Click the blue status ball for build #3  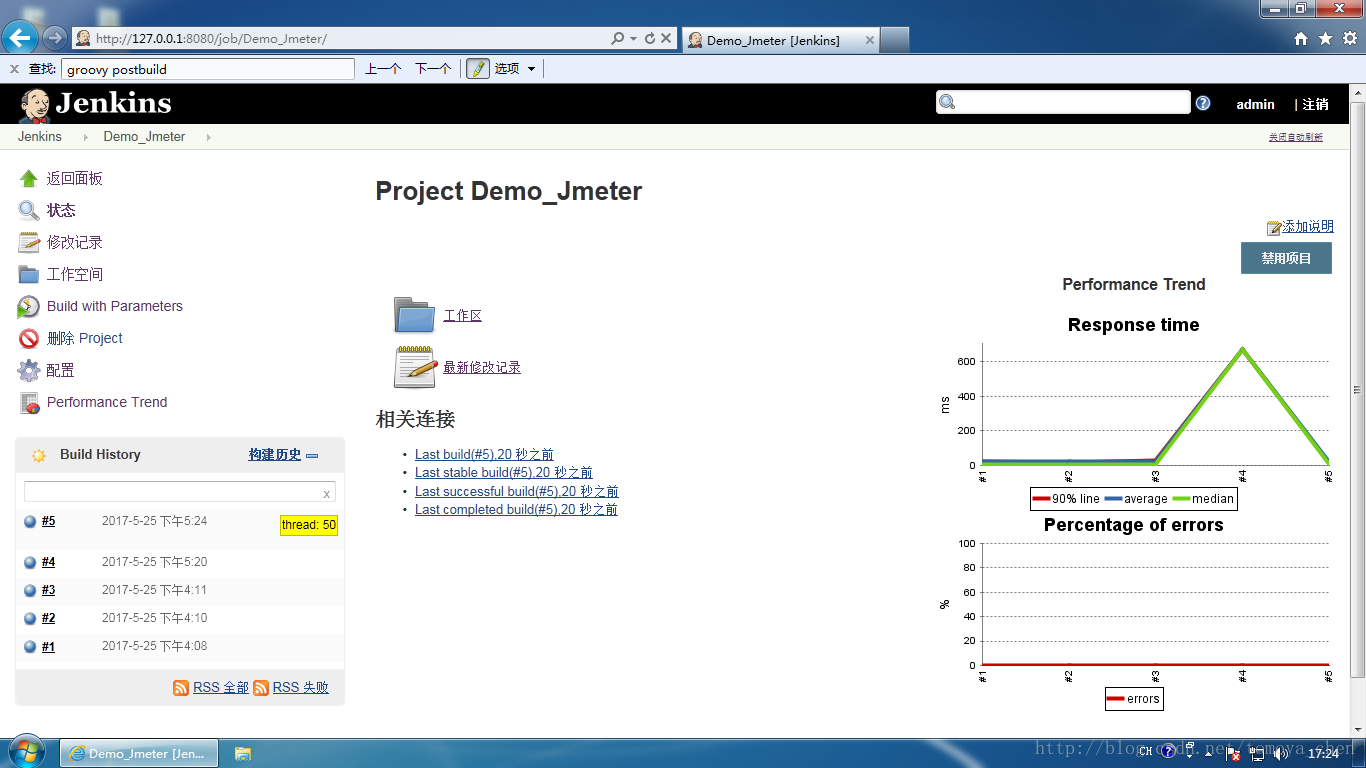click(x=30, y=591)
